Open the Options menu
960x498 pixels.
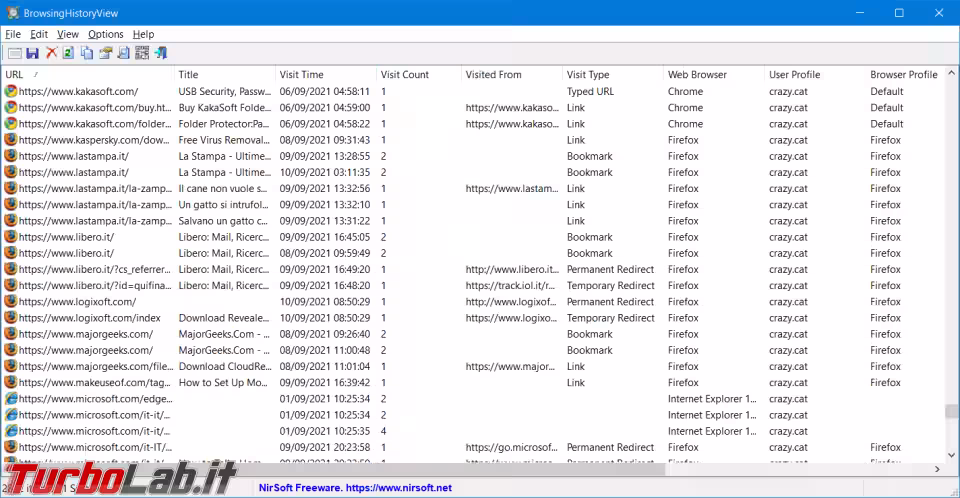[105, 34]
